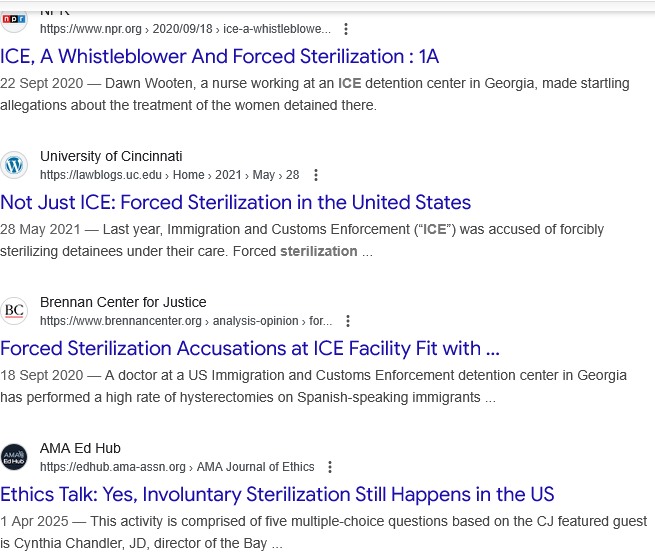Screen dimensions: 655x556
Task: Click the NPR result snippet about Dawn Wooten
Action: (x=315, y=94)
